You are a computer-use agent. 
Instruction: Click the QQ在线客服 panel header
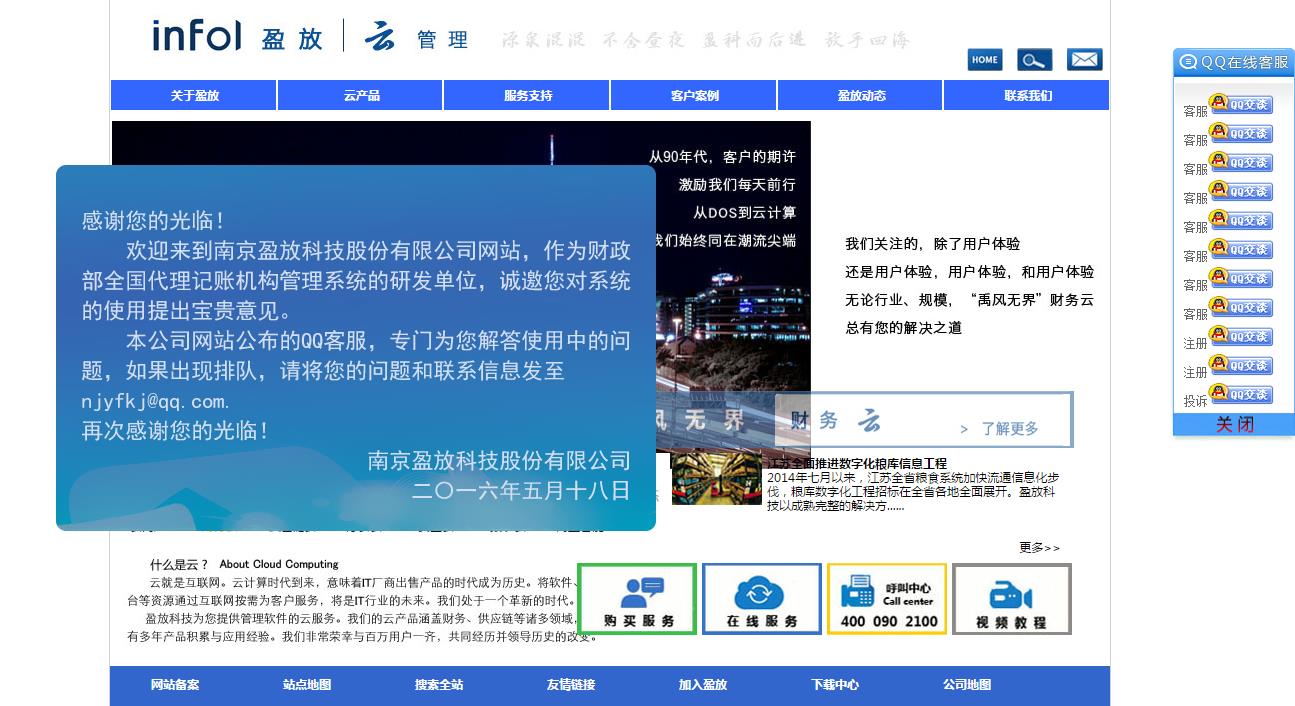pos(1234,62)
